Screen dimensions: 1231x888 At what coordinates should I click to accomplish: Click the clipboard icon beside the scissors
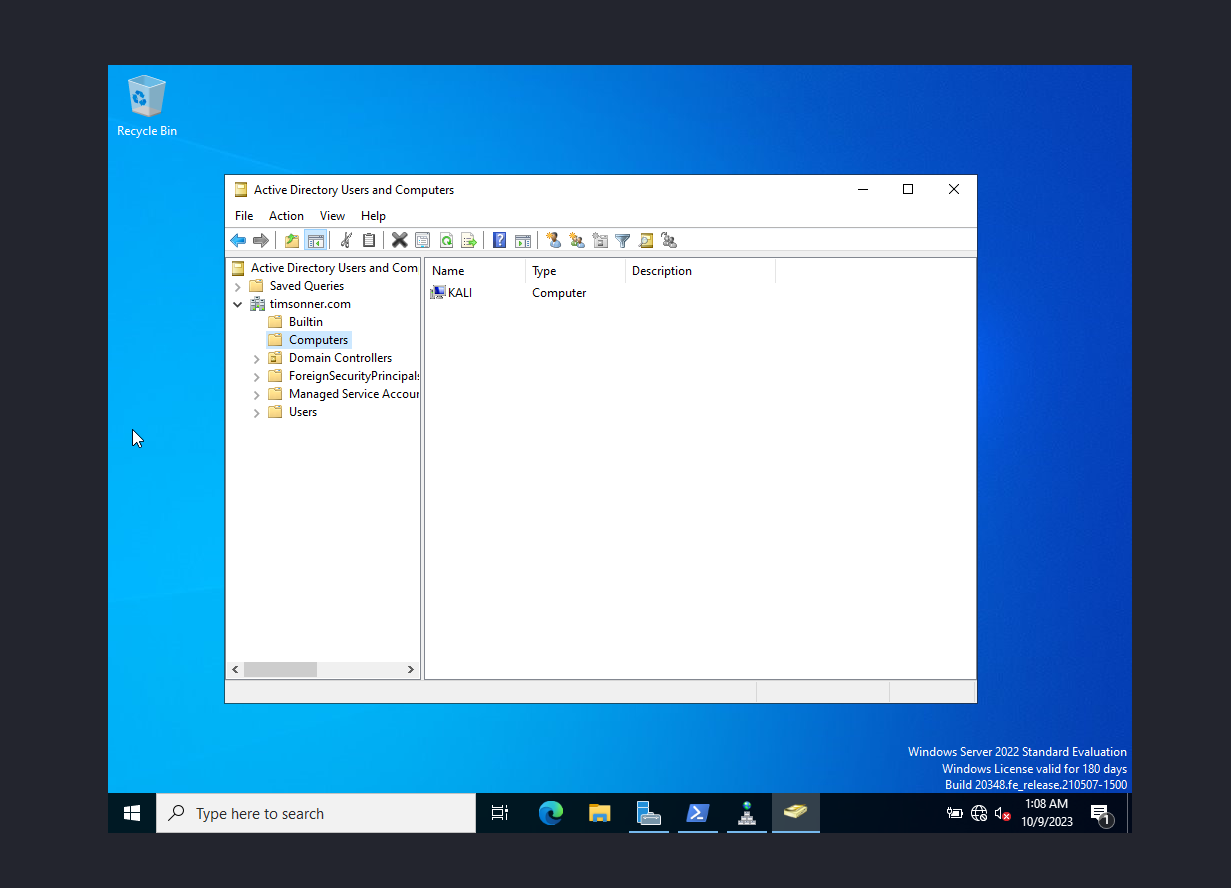pos(369,240)
